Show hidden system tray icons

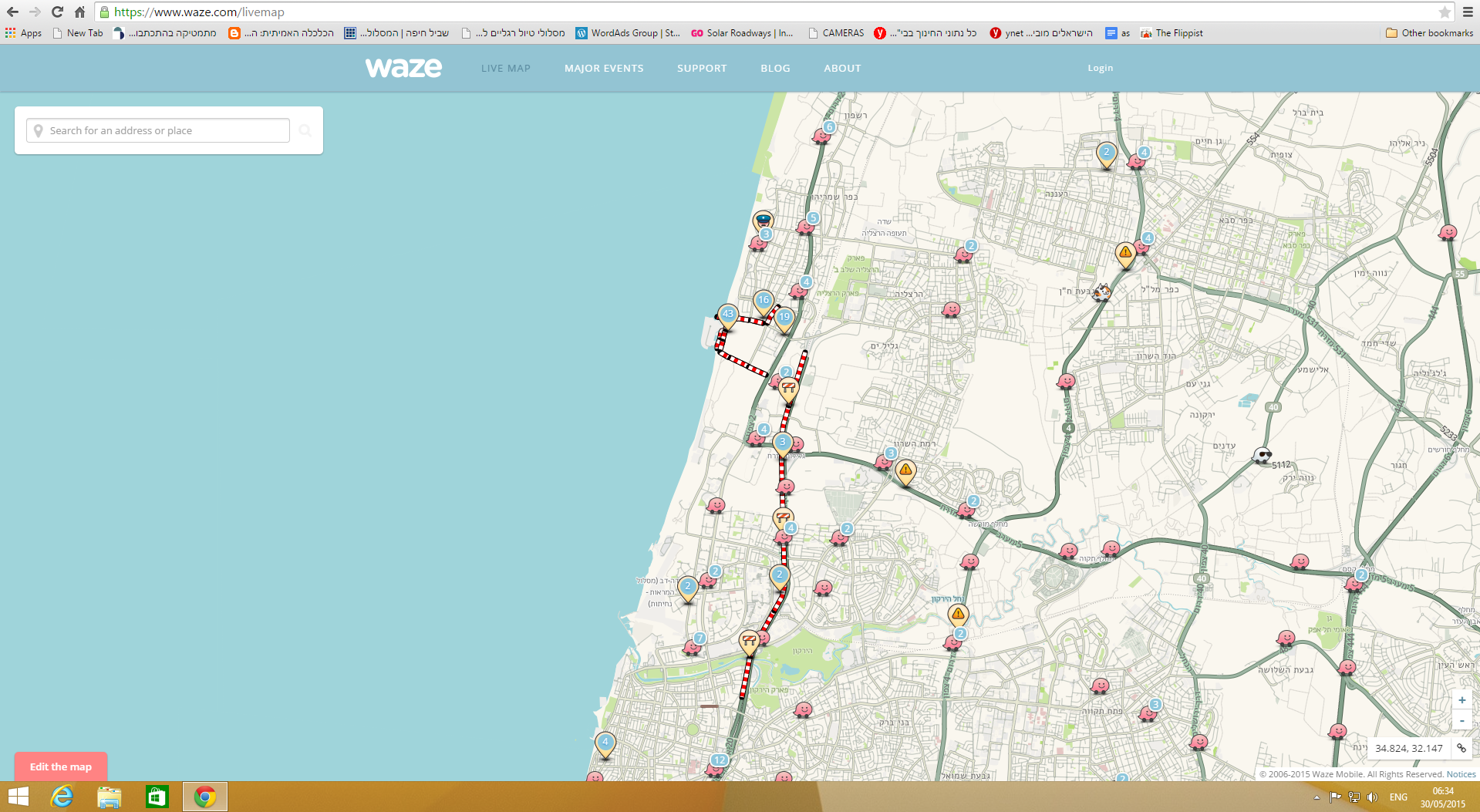tap(1316, 797)
